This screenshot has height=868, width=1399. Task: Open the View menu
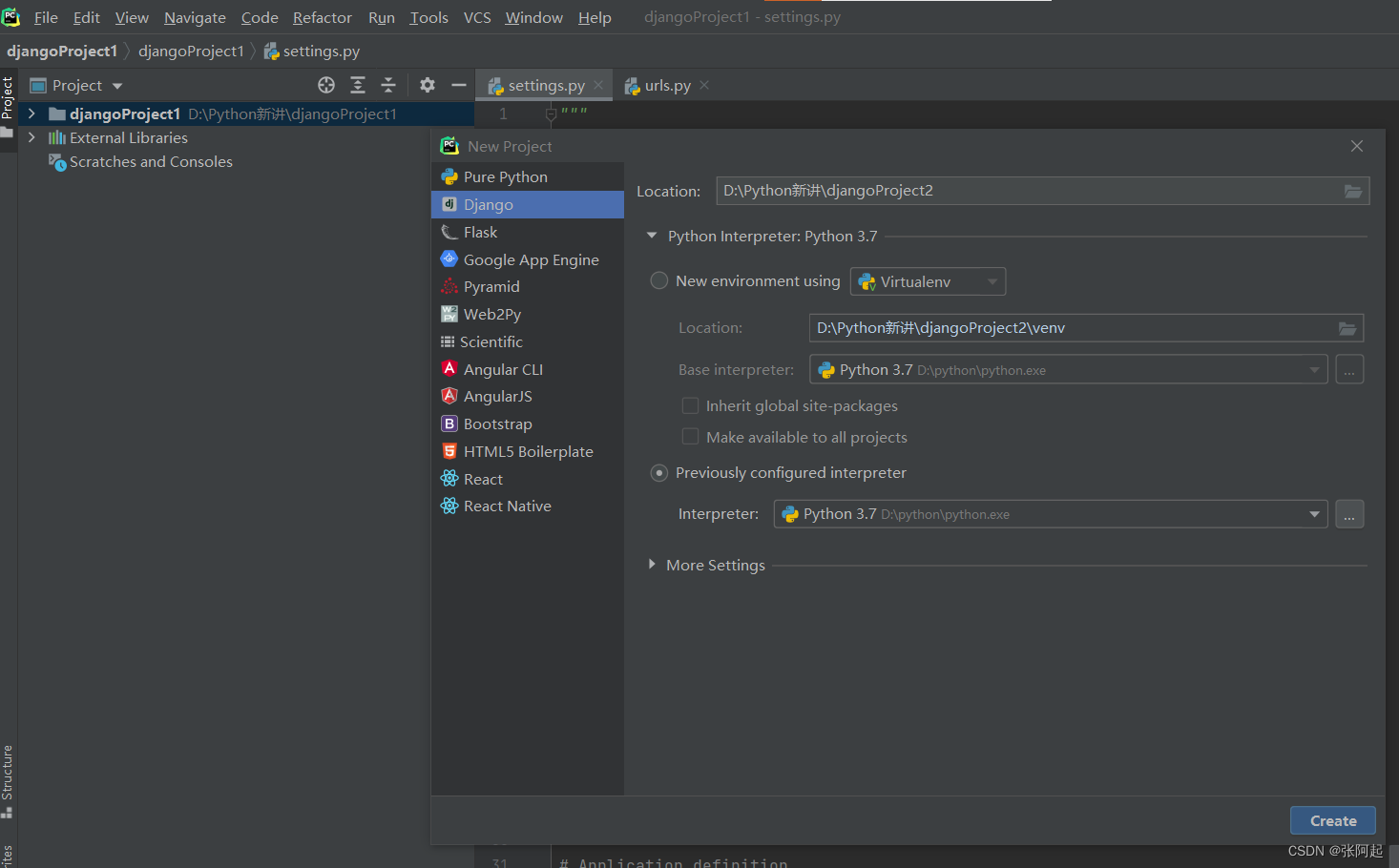[132, 17]
